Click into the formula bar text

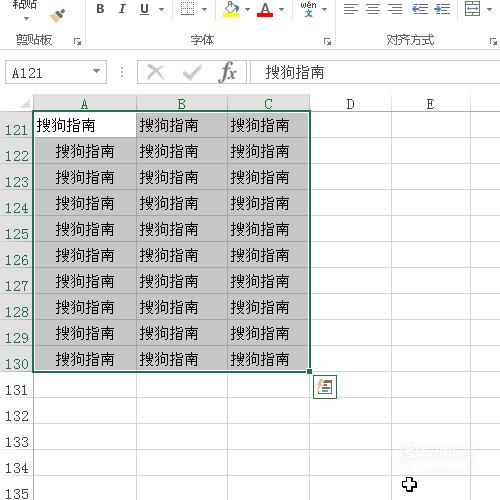pyautogui.click(x=375, y=72)
